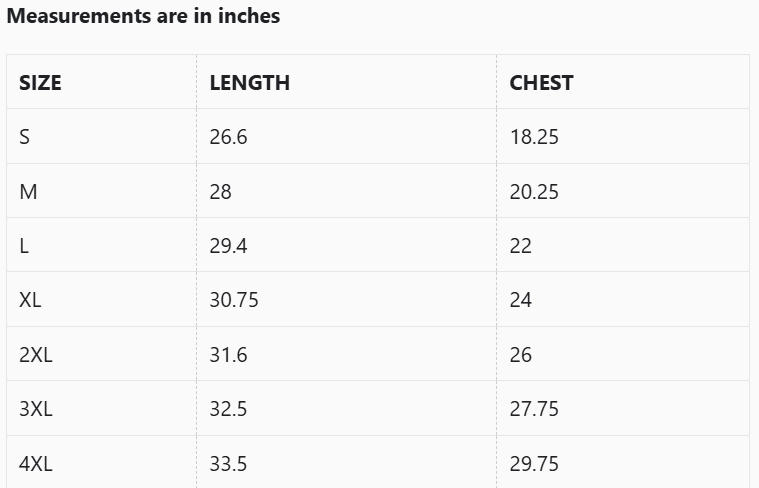Click the S size row label
Image resolution: width=759 pixels, height=488 pixels.
point(25,137)
